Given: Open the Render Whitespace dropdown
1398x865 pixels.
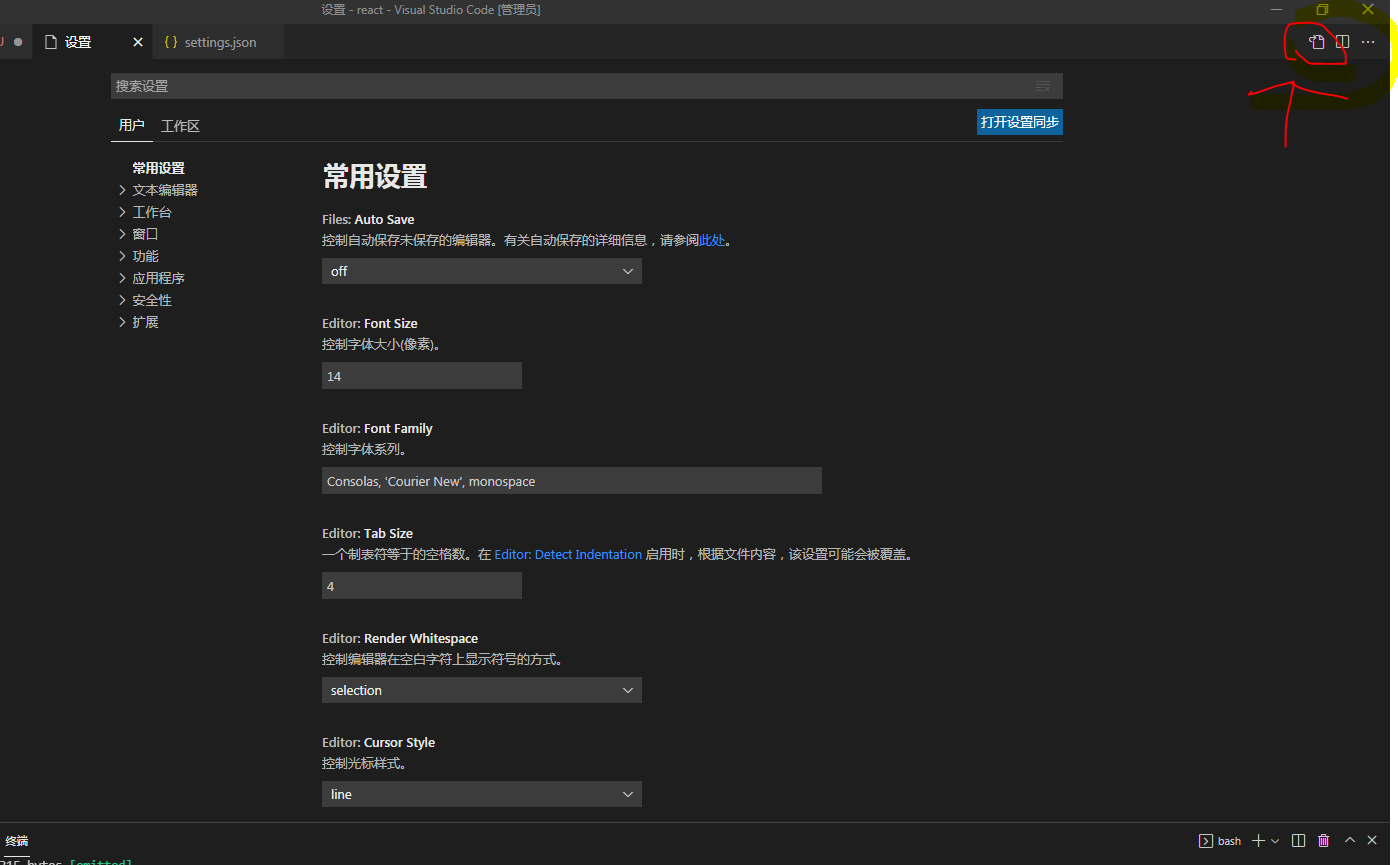Looking at the screenshot, I should pos(482,690).
